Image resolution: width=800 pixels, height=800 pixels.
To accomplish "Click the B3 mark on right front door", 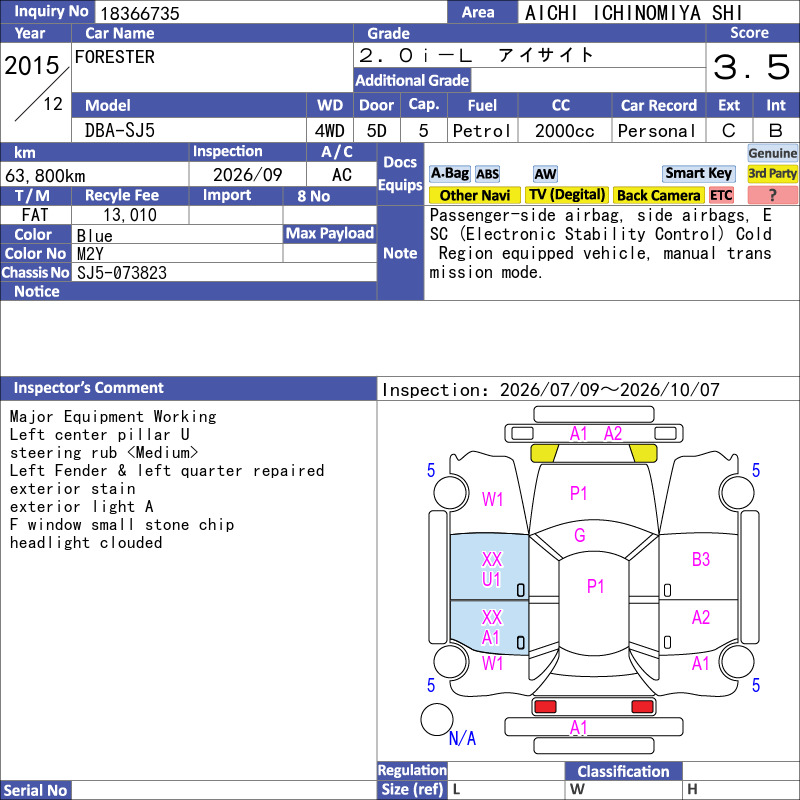I will pyautogui.click(x=701, y=559).
